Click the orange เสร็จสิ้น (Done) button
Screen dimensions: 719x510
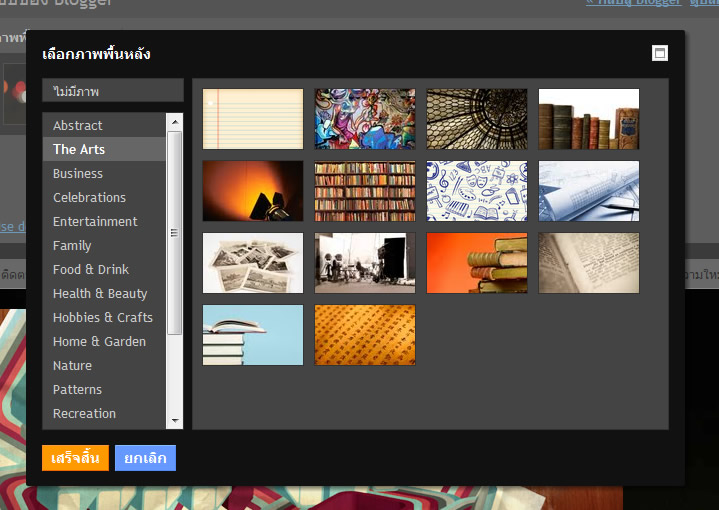click(75, 457)
